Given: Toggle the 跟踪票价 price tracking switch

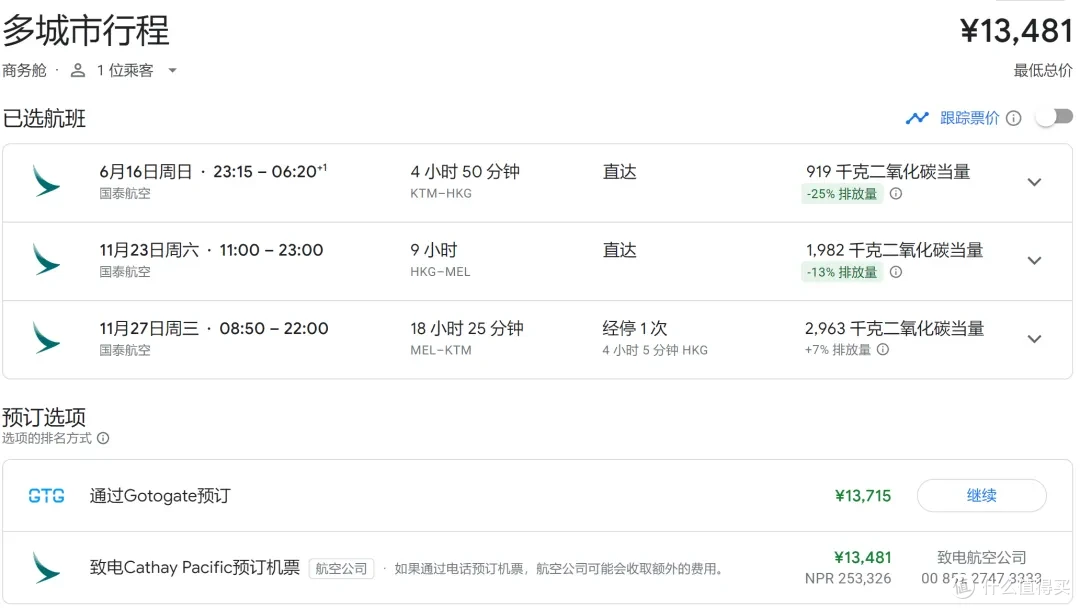Looking at the screenshot, I should (1055, 117).
